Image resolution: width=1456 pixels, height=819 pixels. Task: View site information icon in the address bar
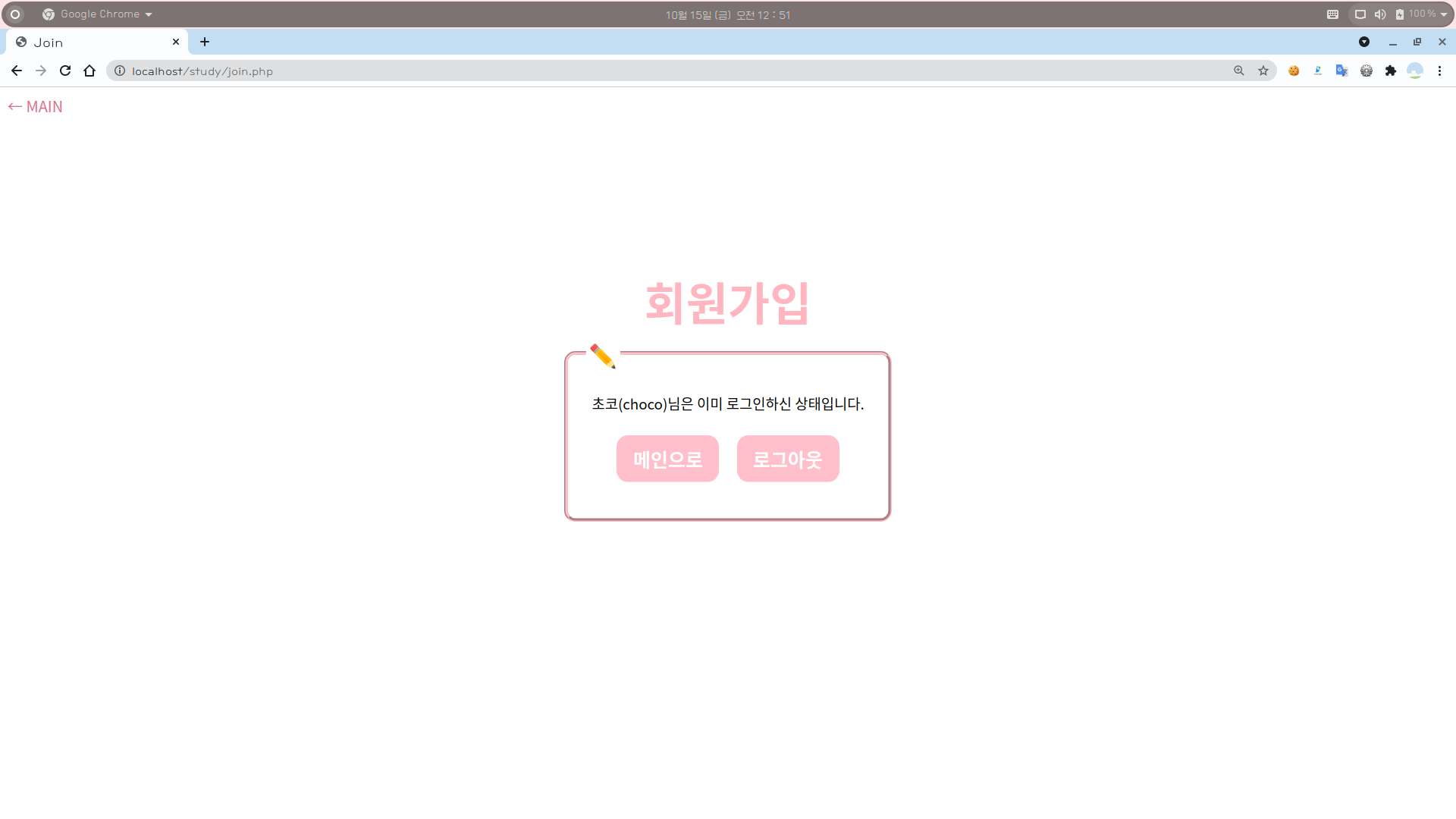tap(120, 71)
